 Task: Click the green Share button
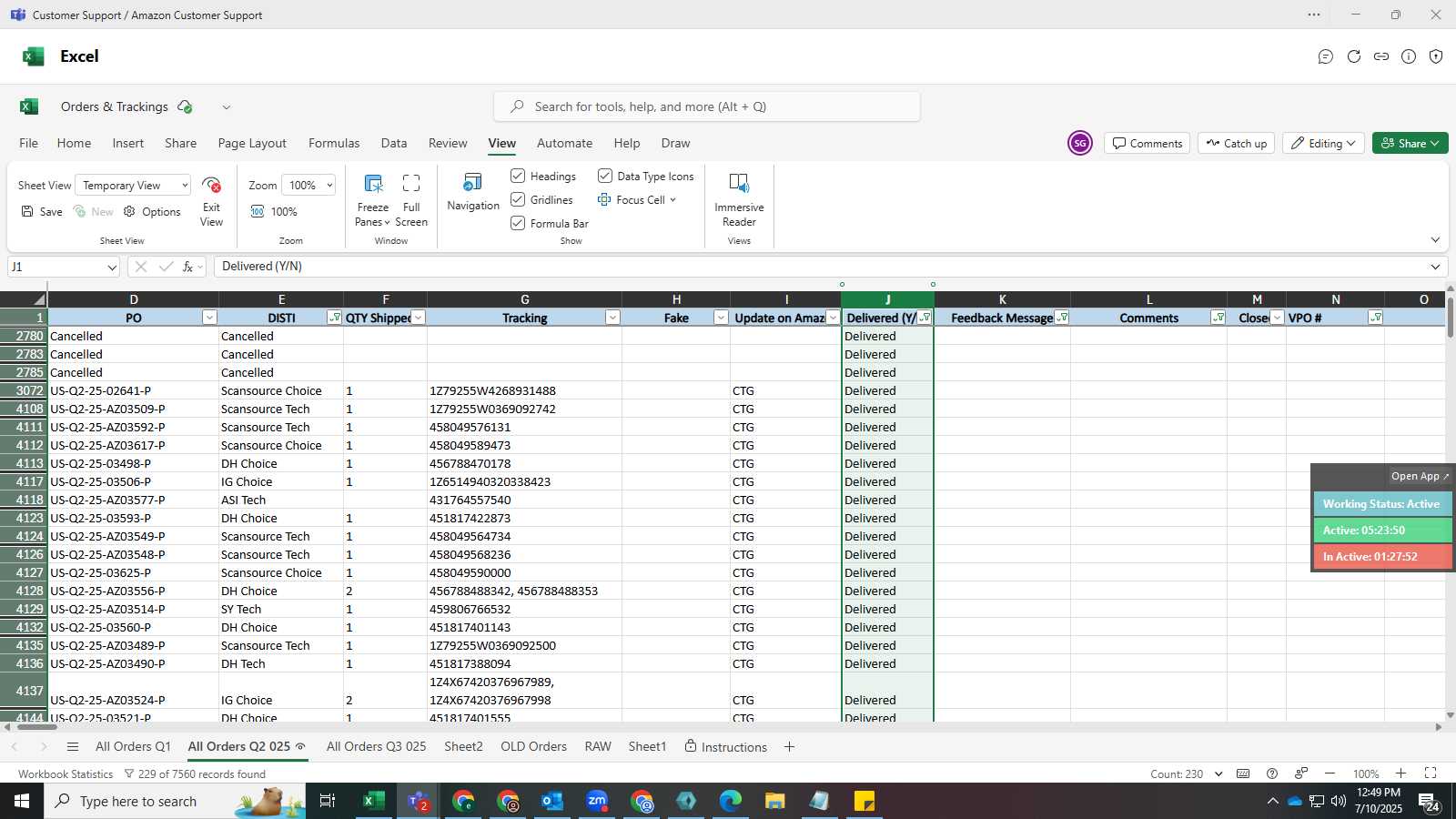1410,143
